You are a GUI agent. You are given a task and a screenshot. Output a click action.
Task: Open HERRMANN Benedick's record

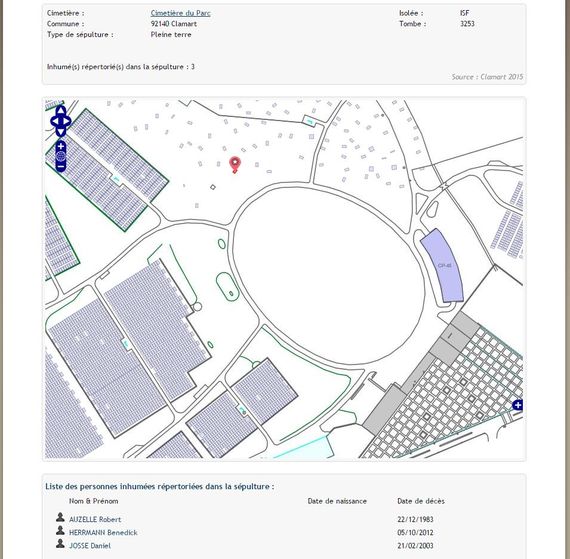click(103, 532)
